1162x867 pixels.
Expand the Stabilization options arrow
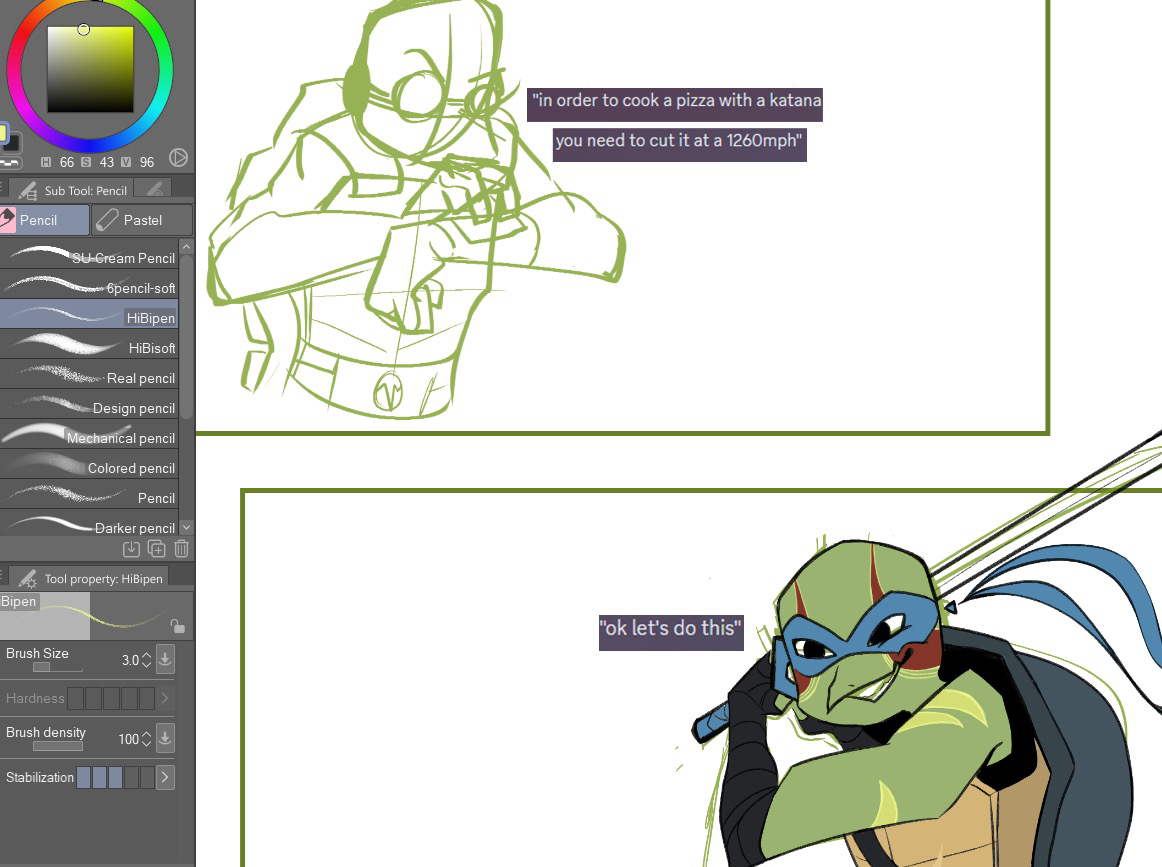[x=165, y=777]
